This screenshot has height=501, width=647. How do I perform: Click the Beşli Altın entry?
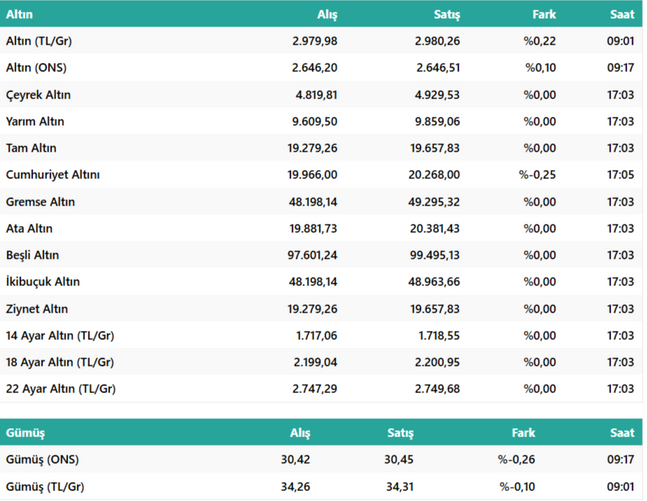(x=33, y=255)
